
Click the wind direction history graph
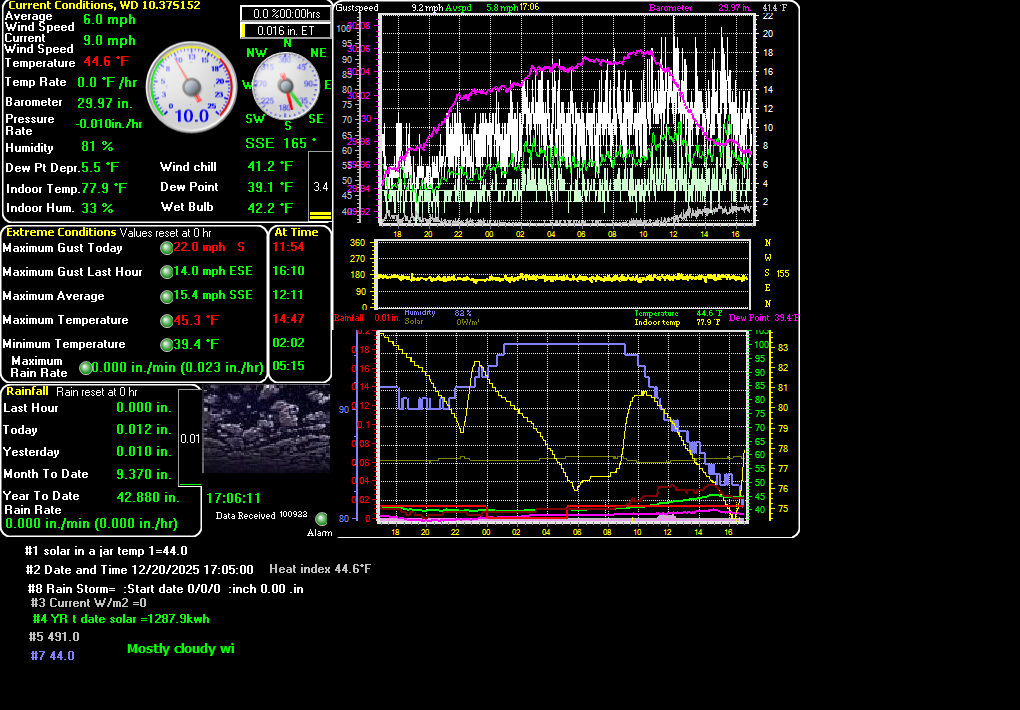click(x=562, y=275)
